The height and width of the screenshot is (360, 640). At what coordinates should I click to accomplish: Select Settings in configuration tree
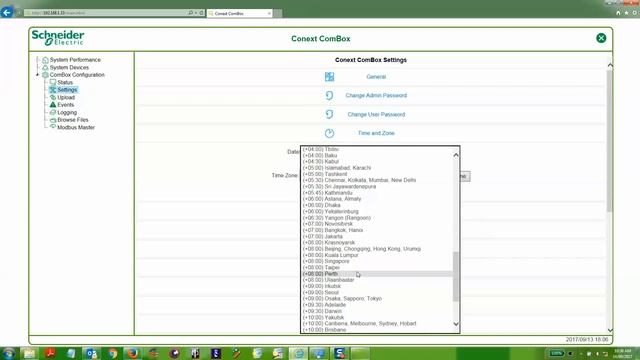67,90
